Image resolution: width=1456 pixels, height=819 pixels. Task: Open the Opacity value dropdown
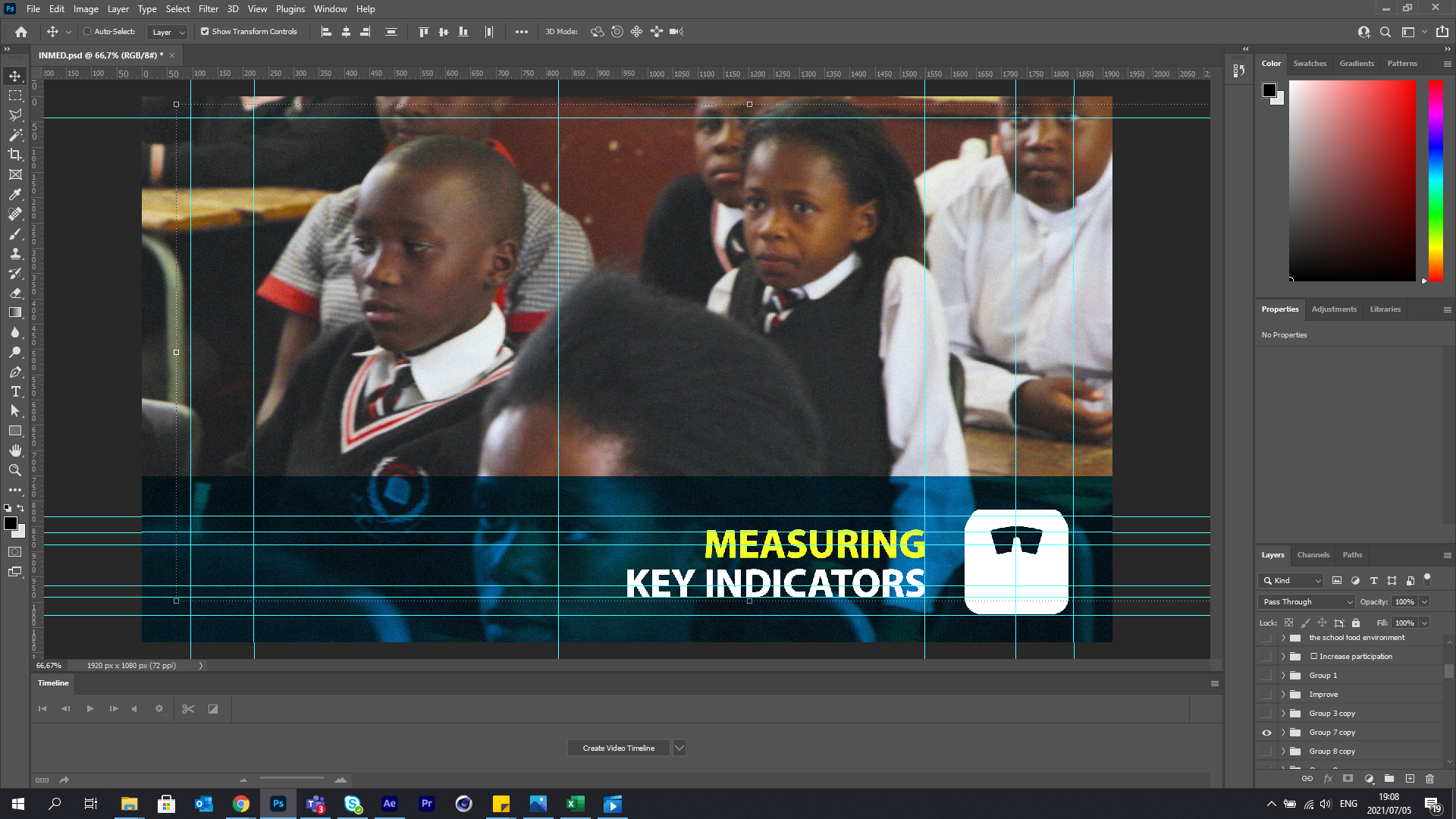coord(1423,601)
